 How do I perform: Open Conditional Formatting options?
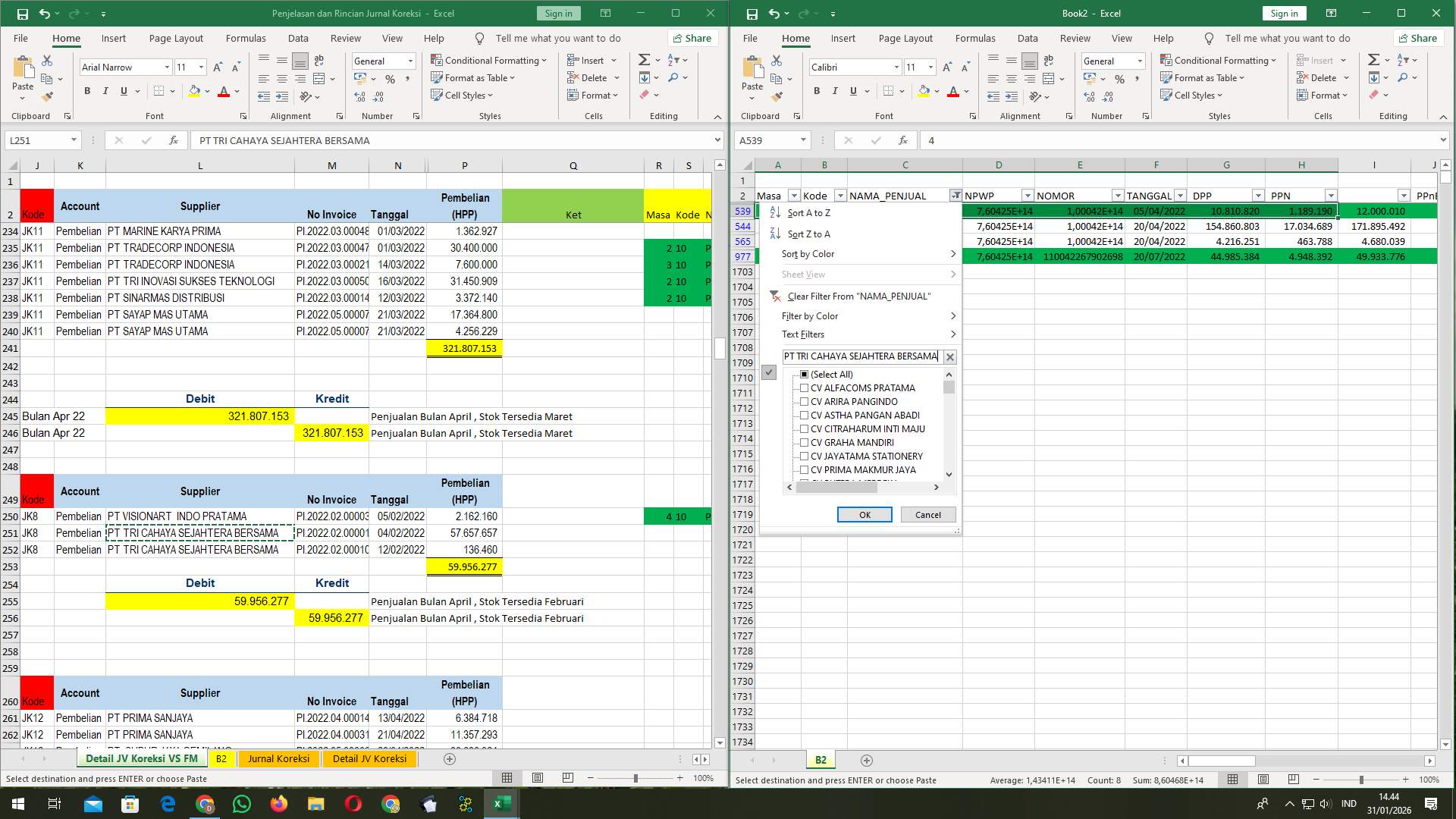489,60
